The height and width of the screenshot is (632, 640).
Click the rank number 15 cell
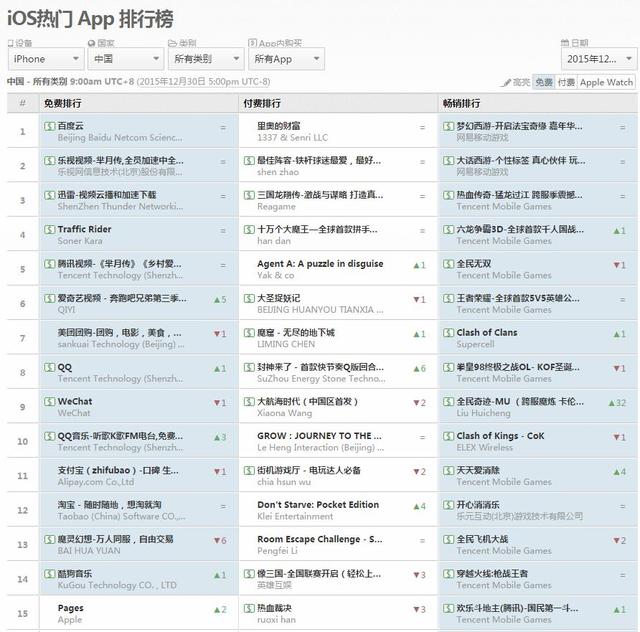(23, 614)
